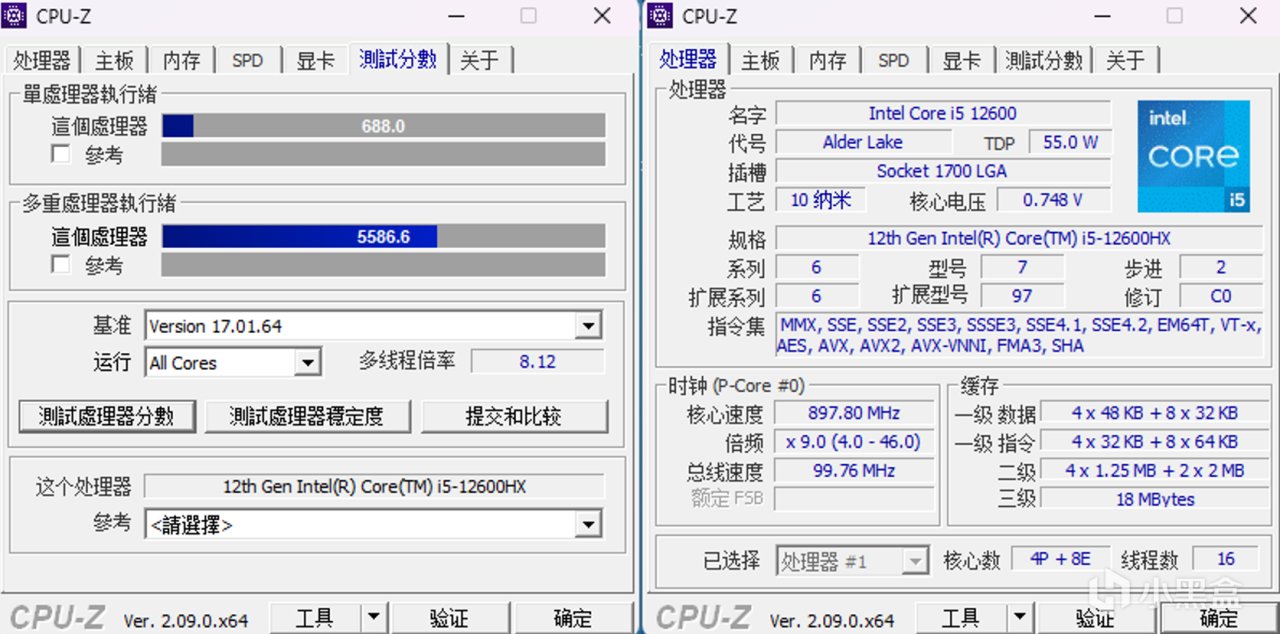Open the 基准 version dropdown
The width and height of the screenshot is (1280, 634).
pyautogui.click(x=589, y=326)
